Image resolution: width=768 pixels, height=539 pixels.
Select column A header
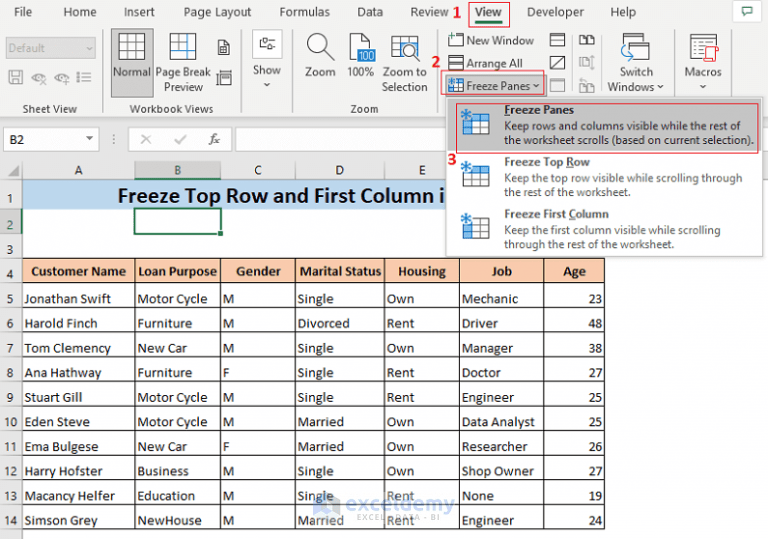pos(78,170)
